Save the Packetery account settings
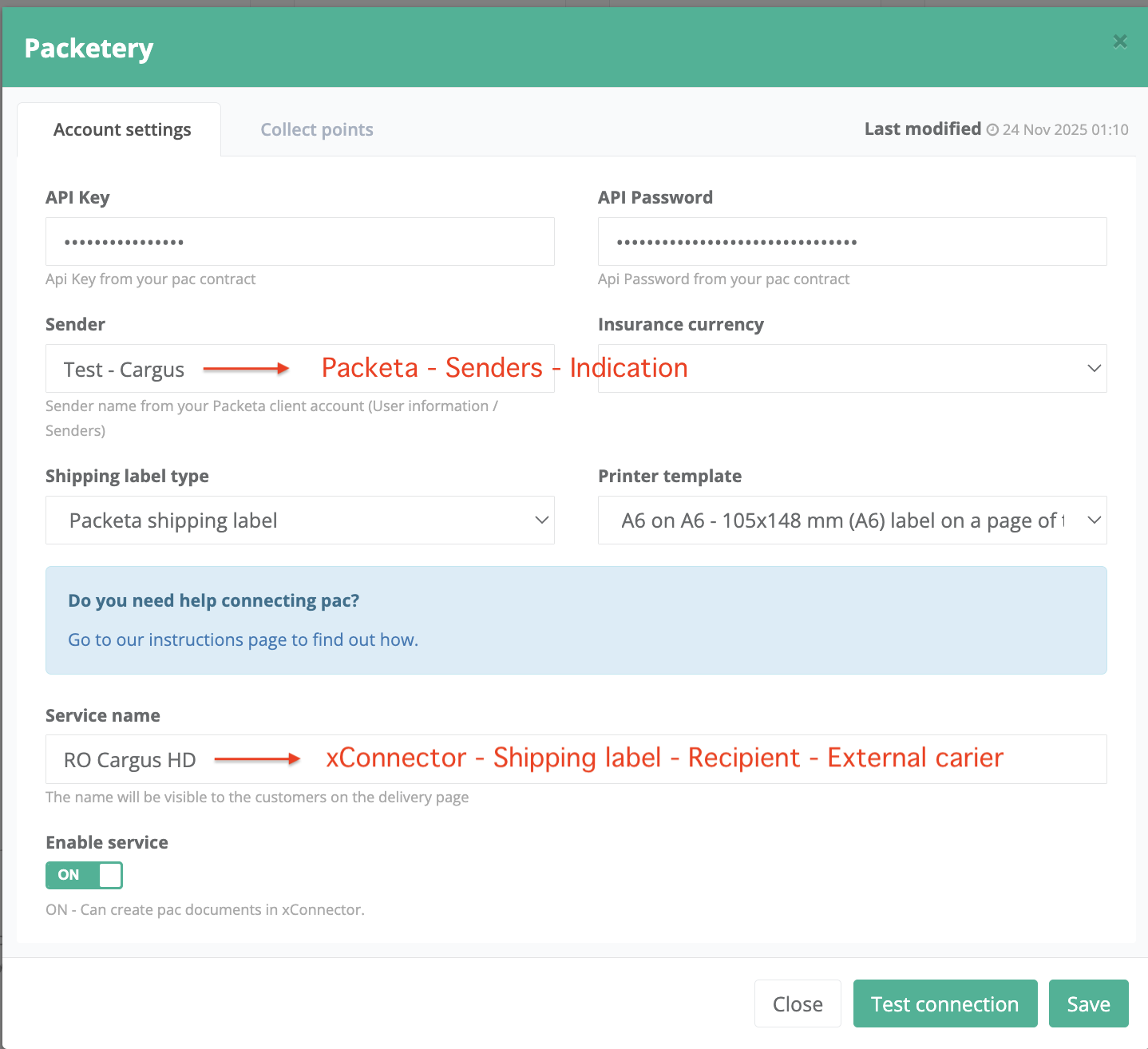This screenshot has height=1049, width=1148. [x=1089, y=1003]
